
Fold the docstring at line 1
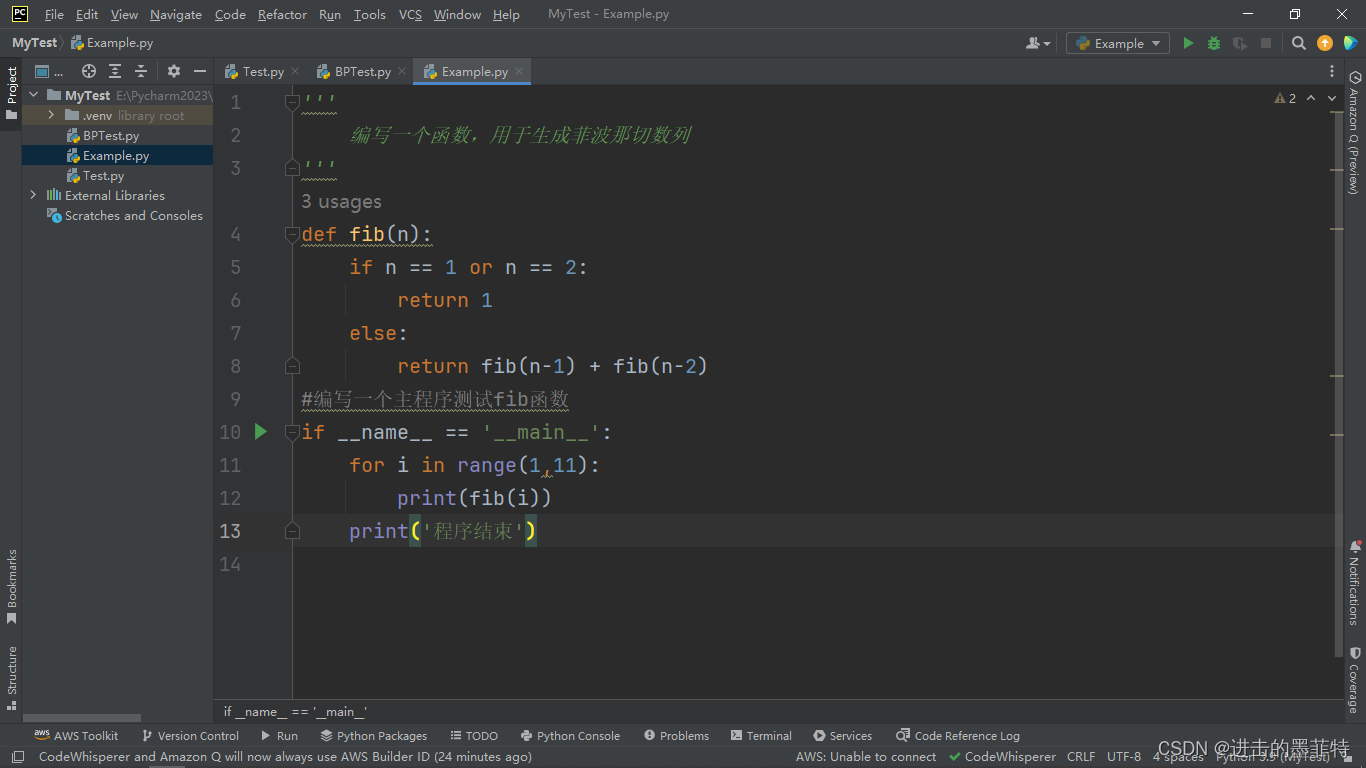[292, 102]
